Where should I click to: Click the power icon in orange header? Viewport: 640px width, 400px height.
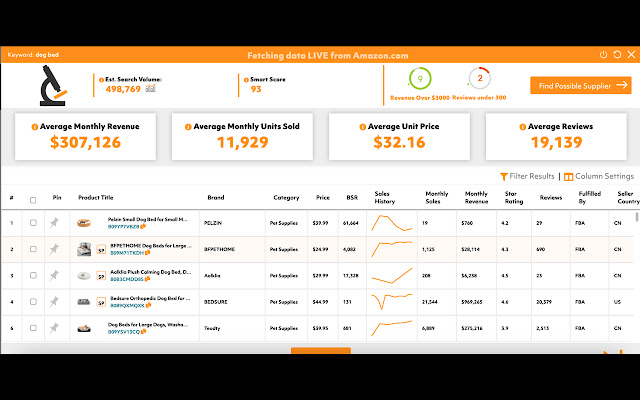tap(603, 55)
